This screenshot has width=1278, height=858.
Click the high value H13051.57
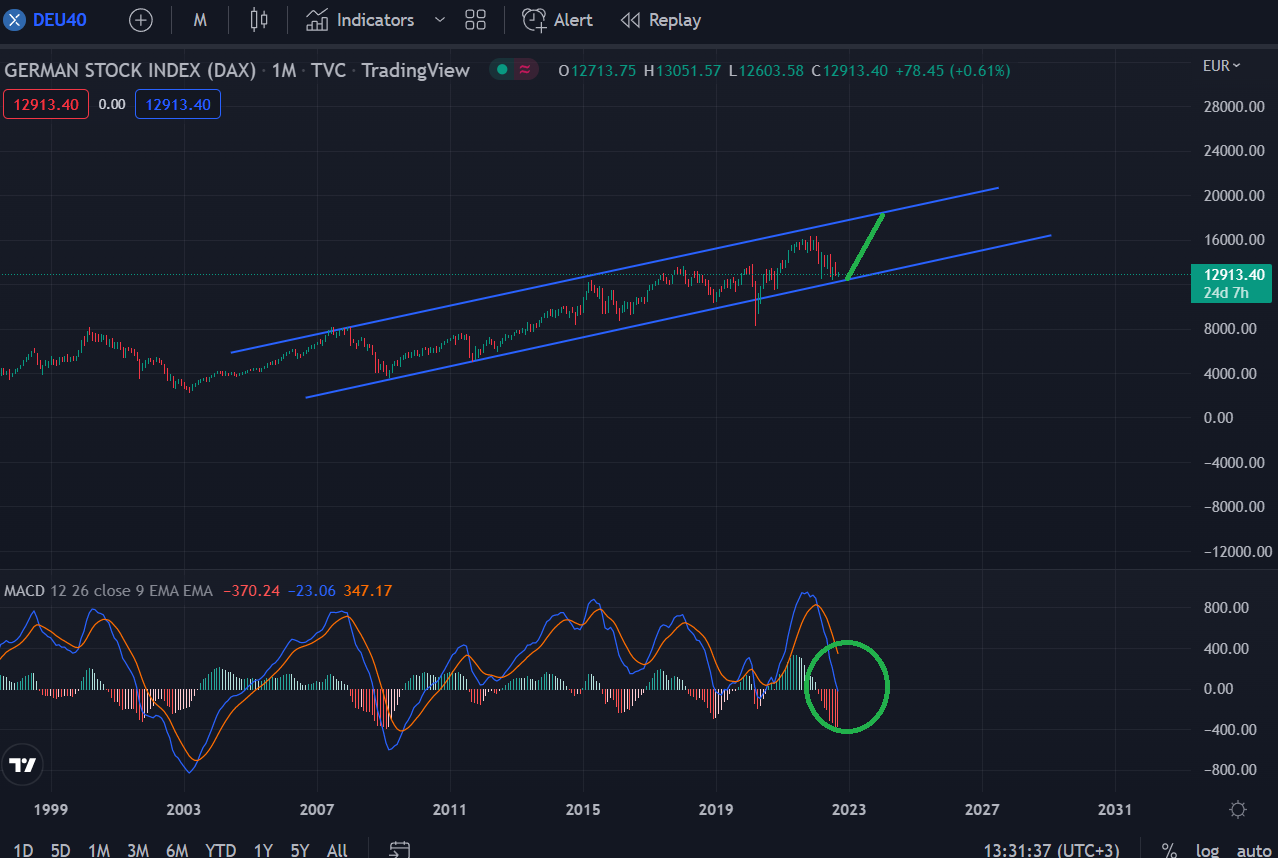(x=682, y=70)
